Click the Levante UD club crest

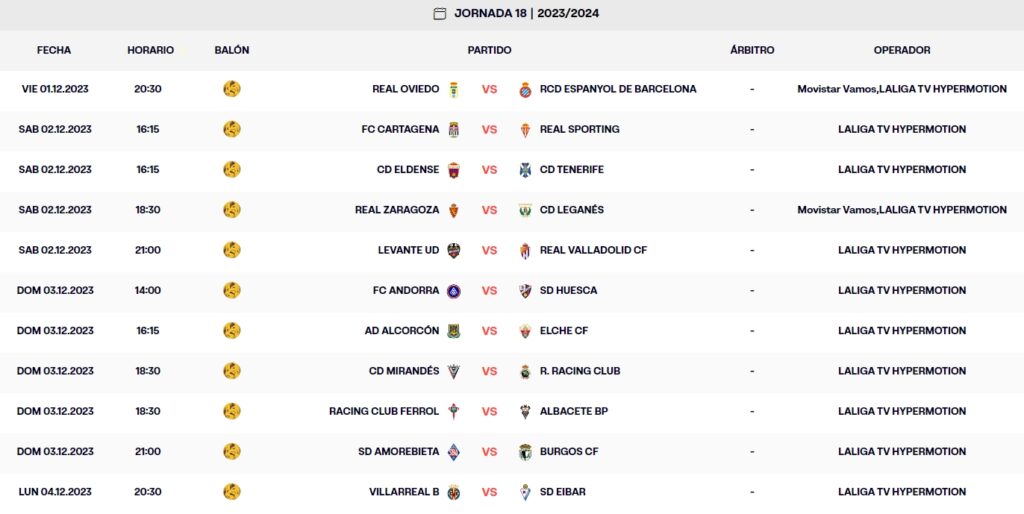coord(454,250)
